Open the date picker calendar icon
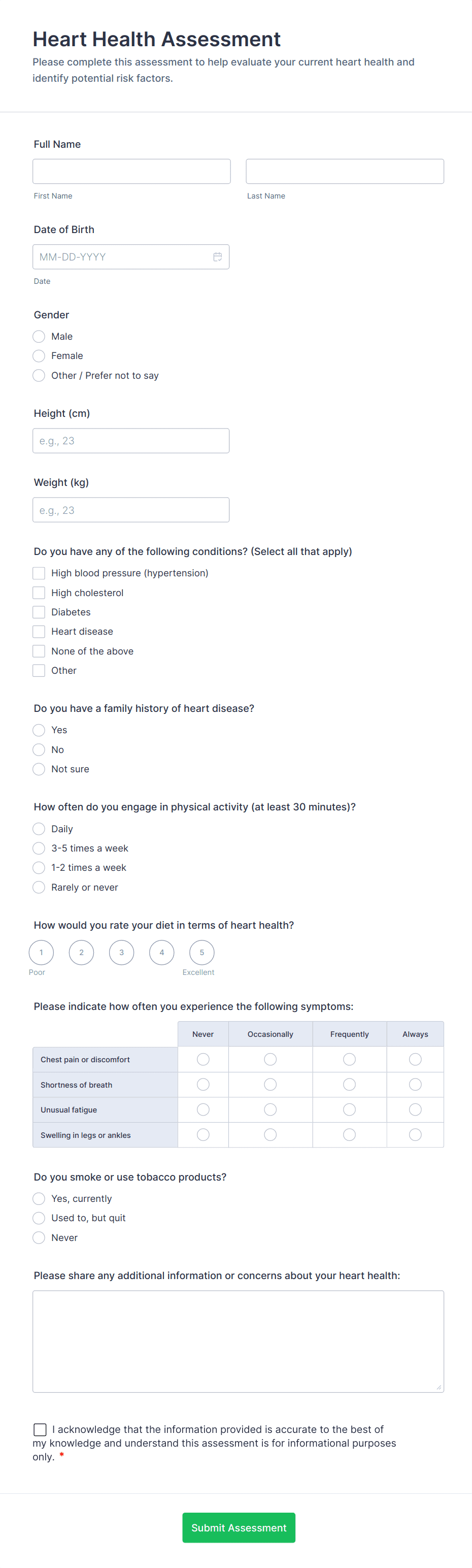The width and height of the screenshot is (472, 1568). point(218,256)
